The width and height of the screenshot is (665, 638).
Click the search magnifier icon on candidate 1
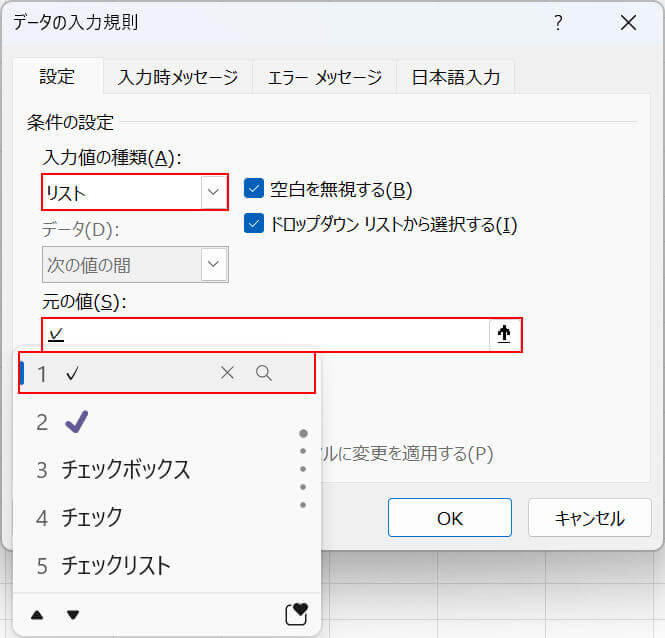tap(264, 373)
